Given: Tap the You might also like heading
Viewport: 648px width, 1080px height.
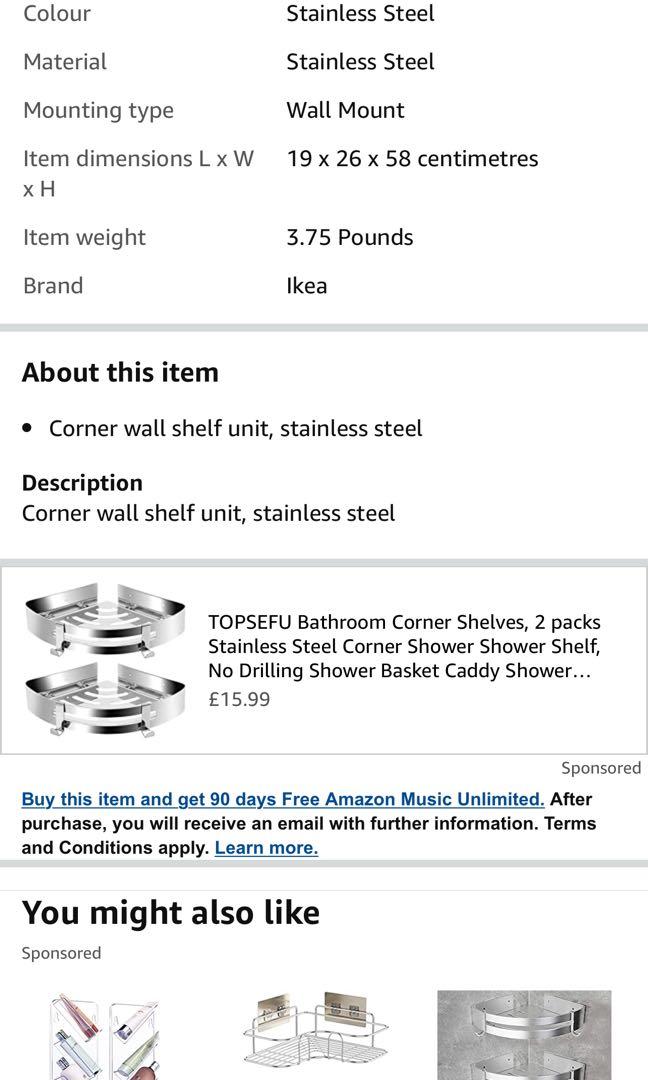Looking at the screenshot, I should [x=171, y=912].
